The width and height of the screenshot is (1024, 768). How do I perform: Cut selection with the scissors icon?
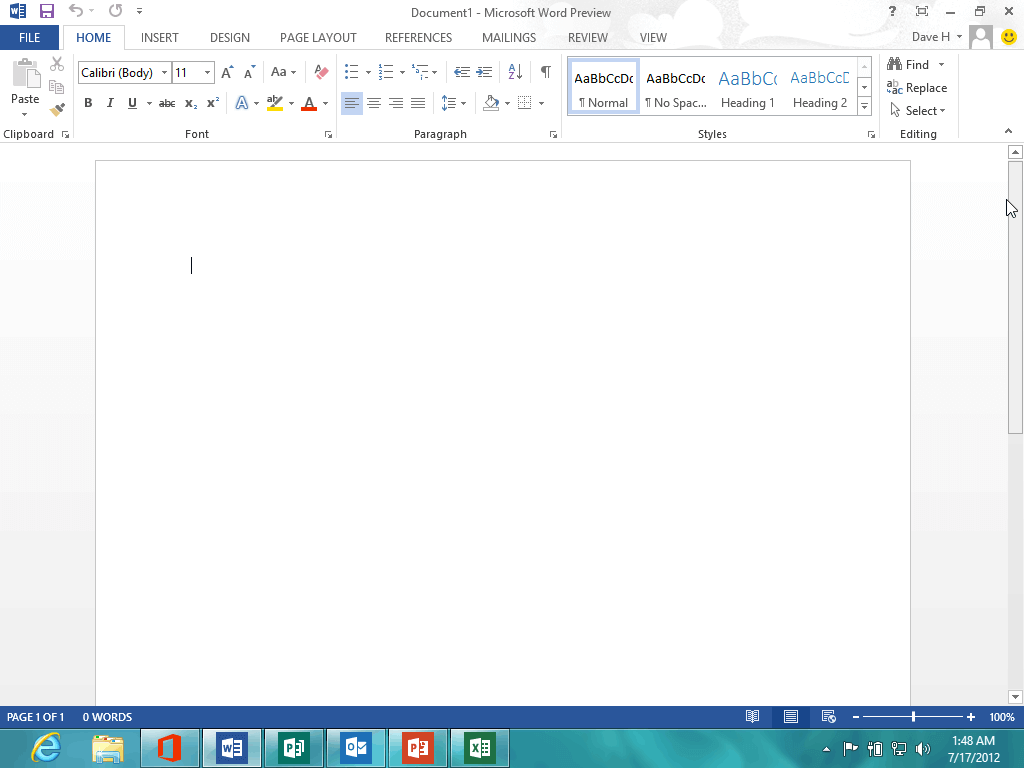(57, 64)
